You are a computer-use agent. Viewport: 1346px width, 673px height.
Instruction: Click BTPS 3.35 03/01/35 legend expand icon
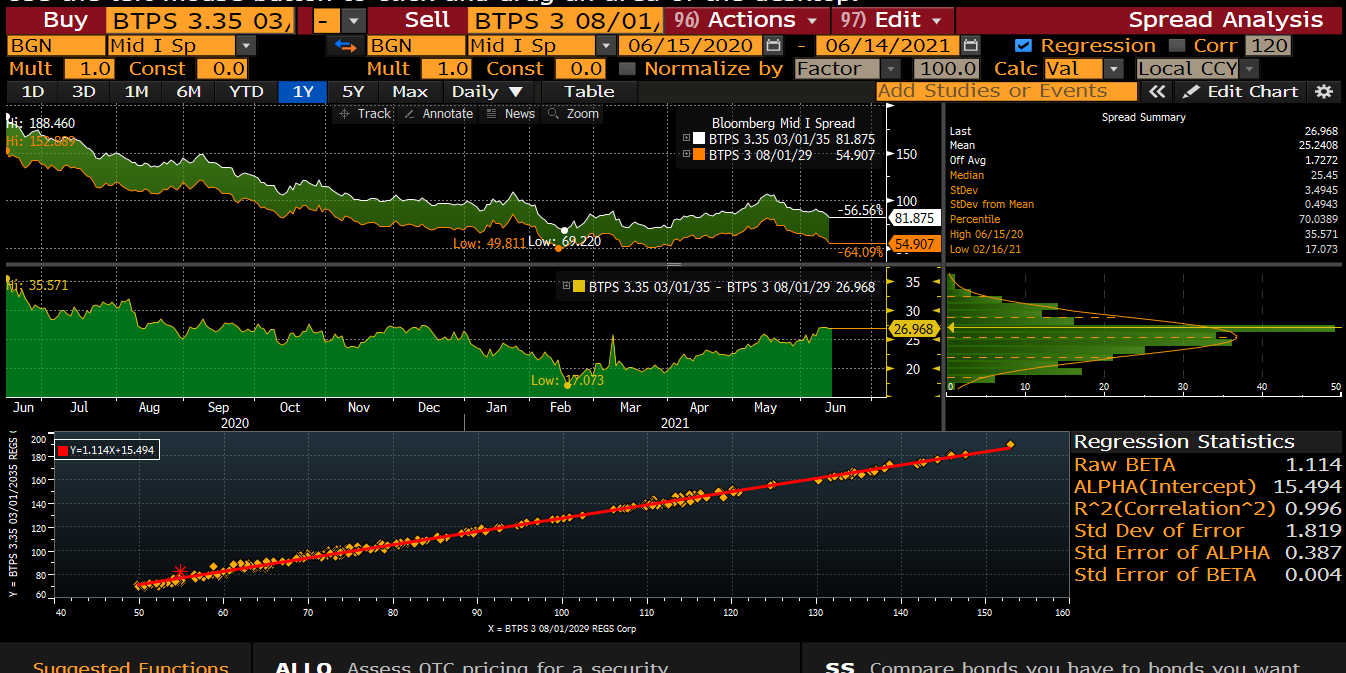pos(686,139)
